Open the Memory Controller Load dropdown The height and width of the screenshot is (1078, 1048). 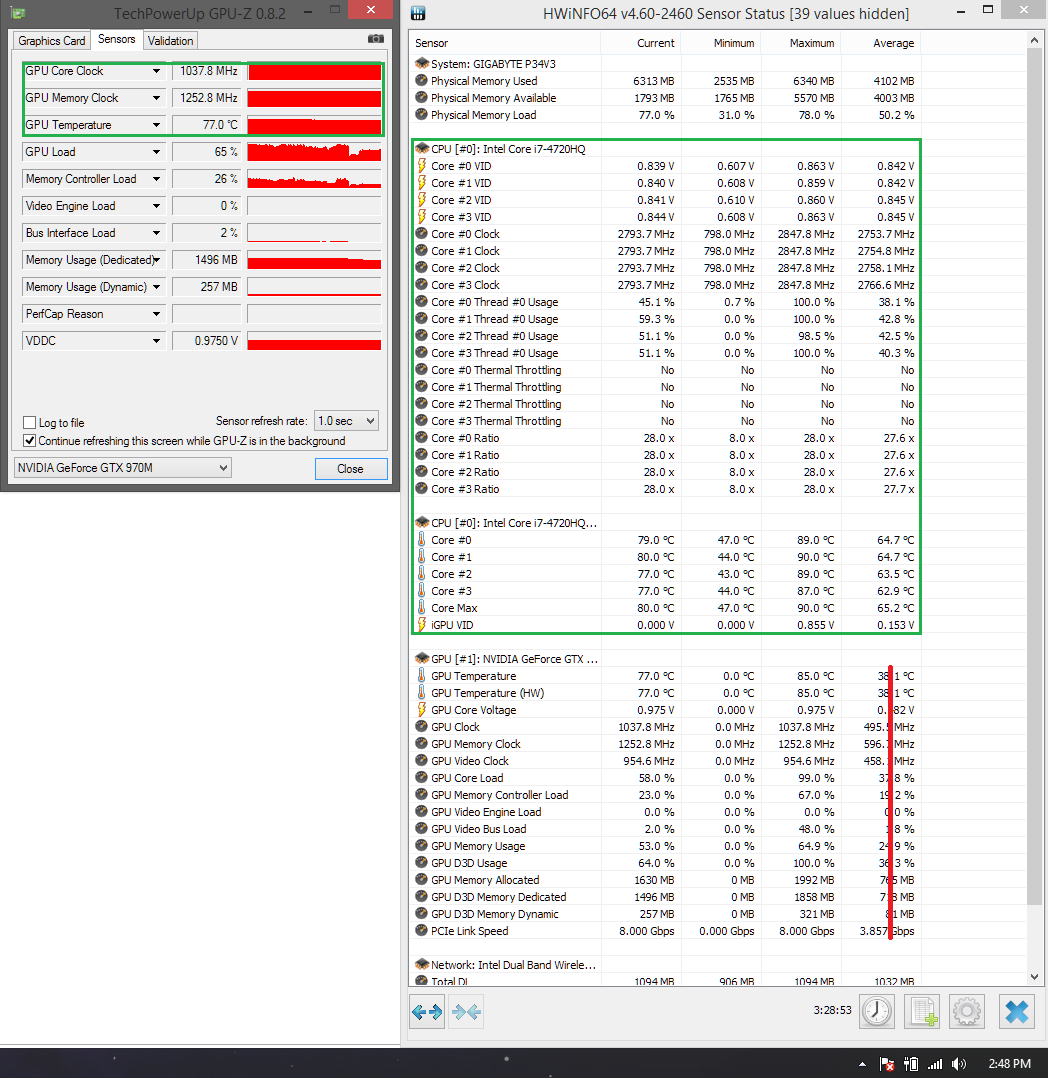click(x=156, y=179)
